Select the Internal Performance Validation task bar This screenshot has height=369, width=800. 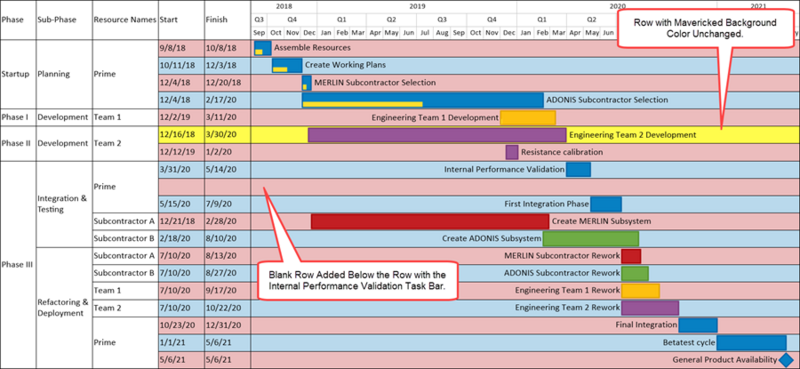click(x=578, y=169)
